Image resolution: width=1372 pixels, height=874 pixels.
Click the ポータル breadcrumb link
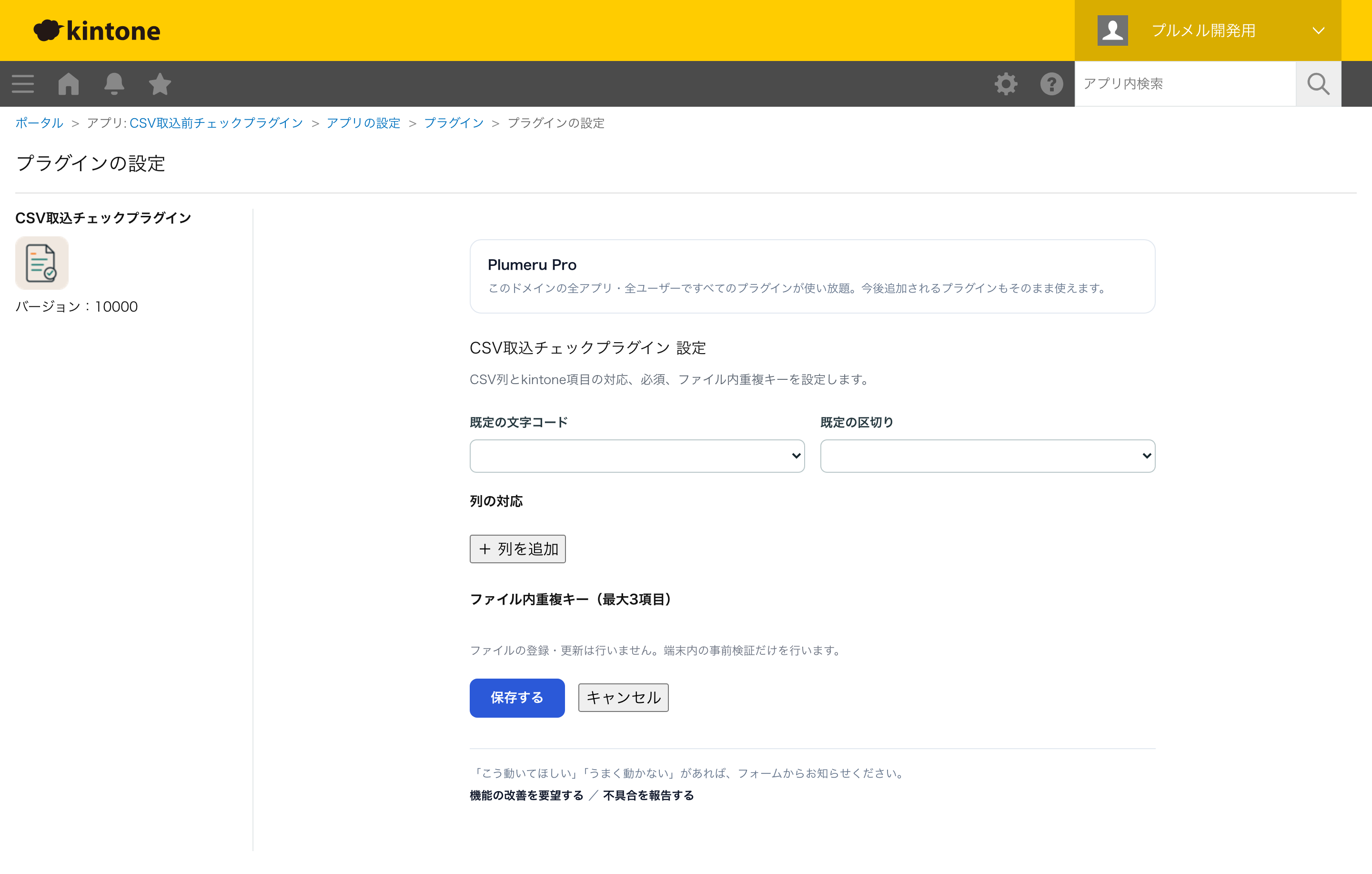(39, 122)
